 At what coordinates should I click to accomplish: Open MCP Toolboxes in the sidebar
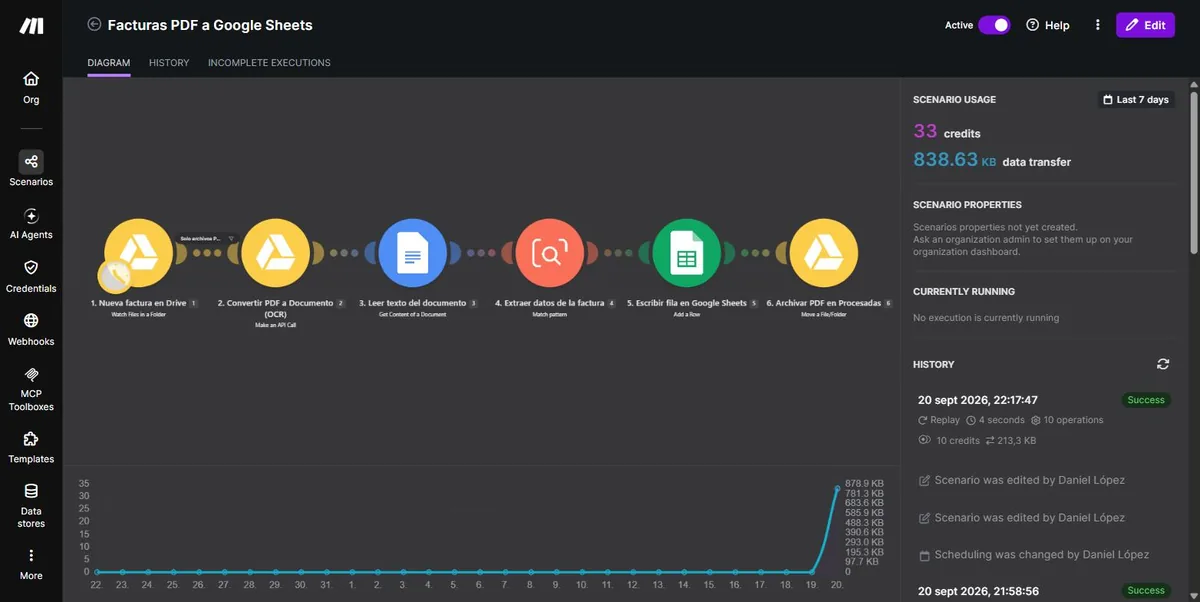click(31, 388)
